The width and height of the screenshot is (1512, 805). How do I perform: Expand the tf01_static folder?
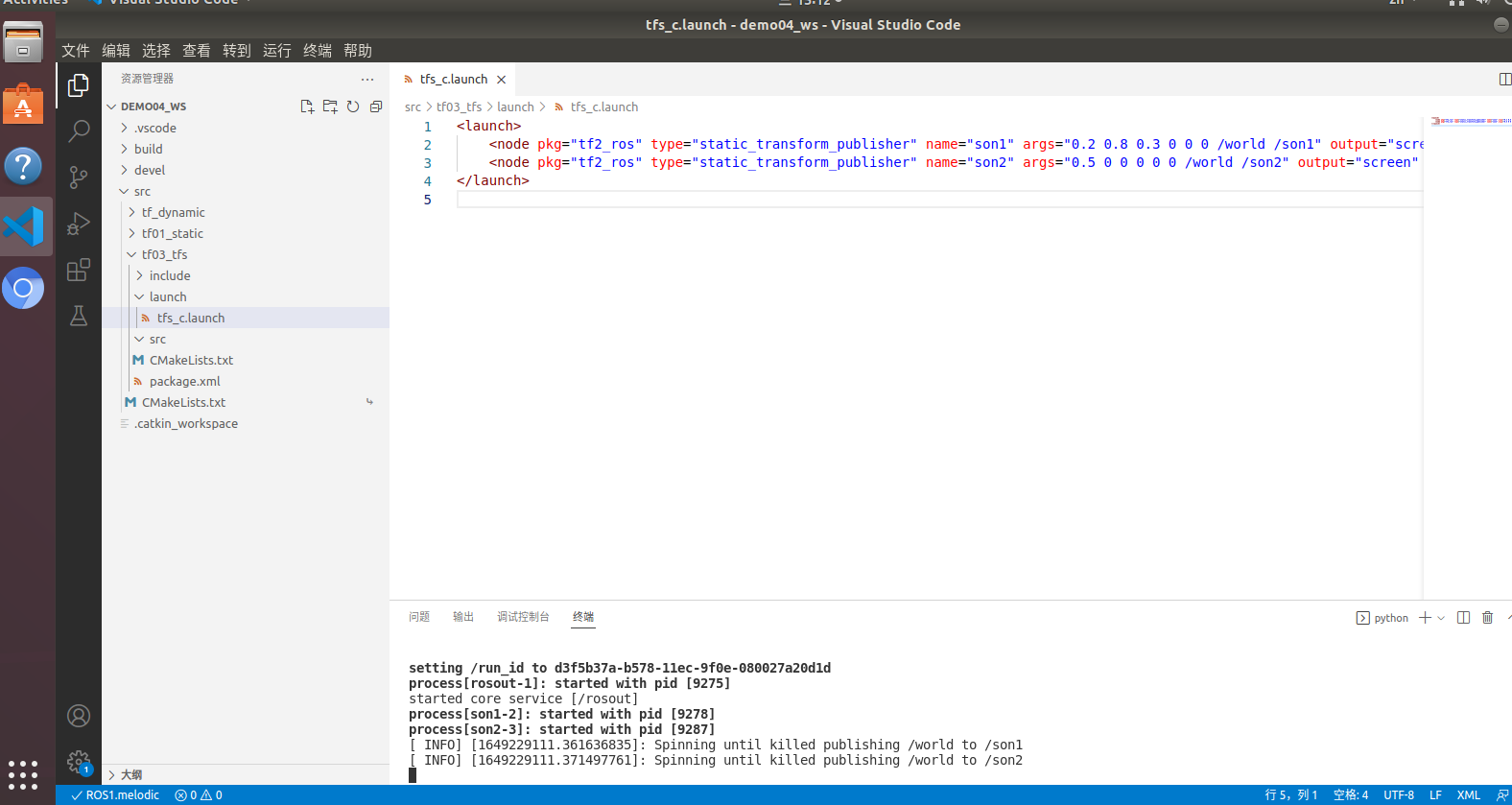[x=173, y=233]
